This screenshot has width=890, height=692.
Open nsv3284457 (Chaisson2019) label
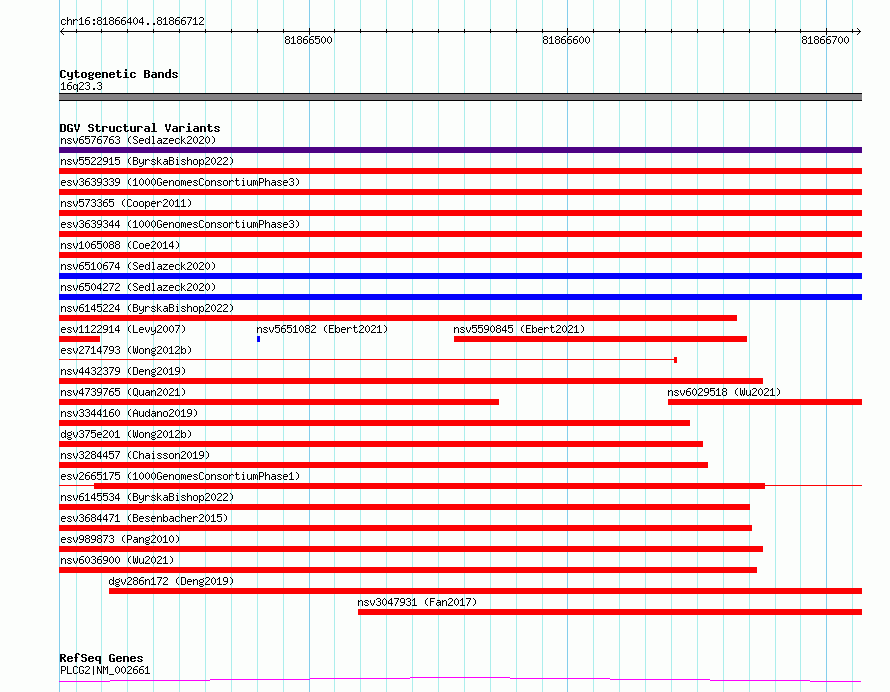pyautogui.click(x=135, y=455)
